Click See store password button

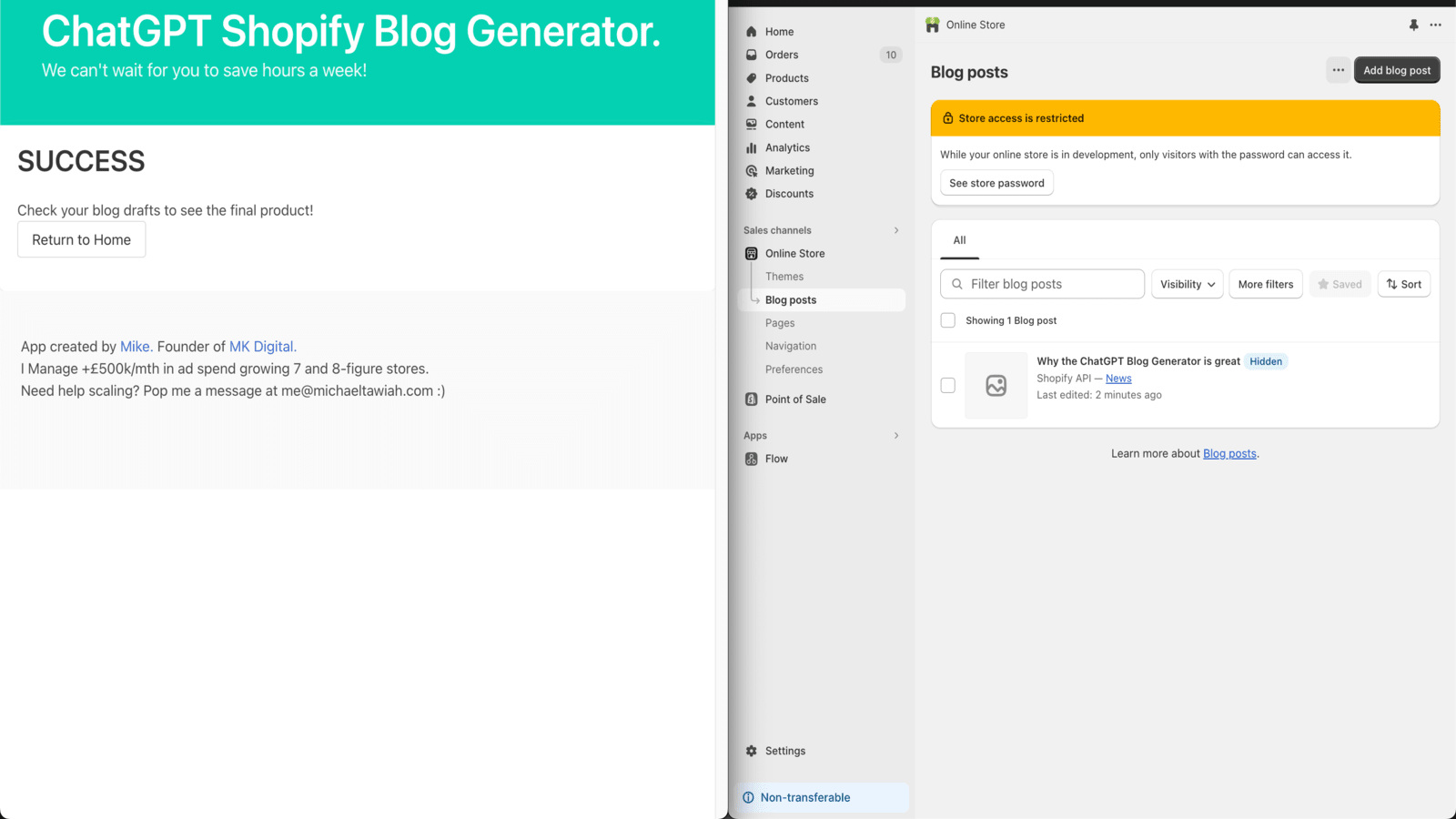click(x=996, y=183)
